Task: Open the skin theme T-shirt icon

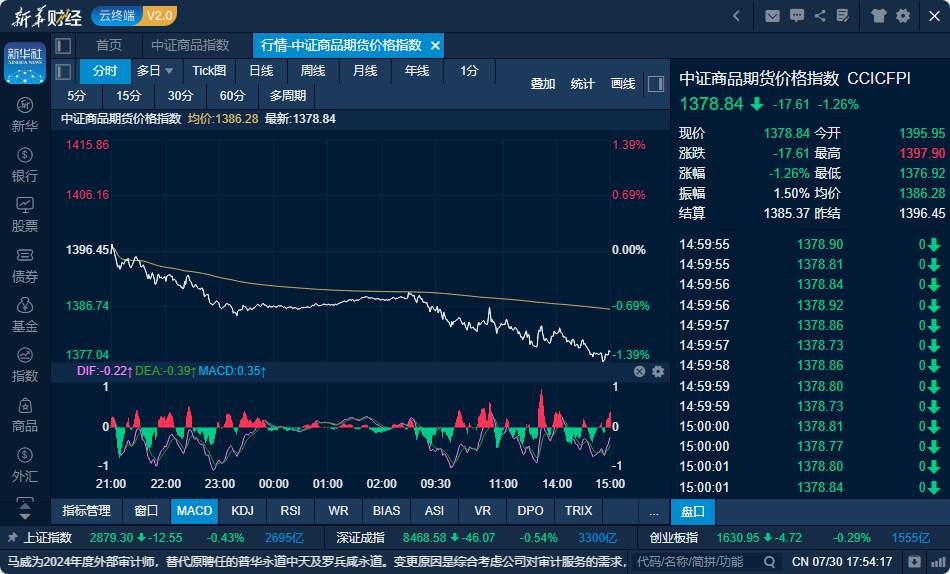Action: click(x=879, y=15)
